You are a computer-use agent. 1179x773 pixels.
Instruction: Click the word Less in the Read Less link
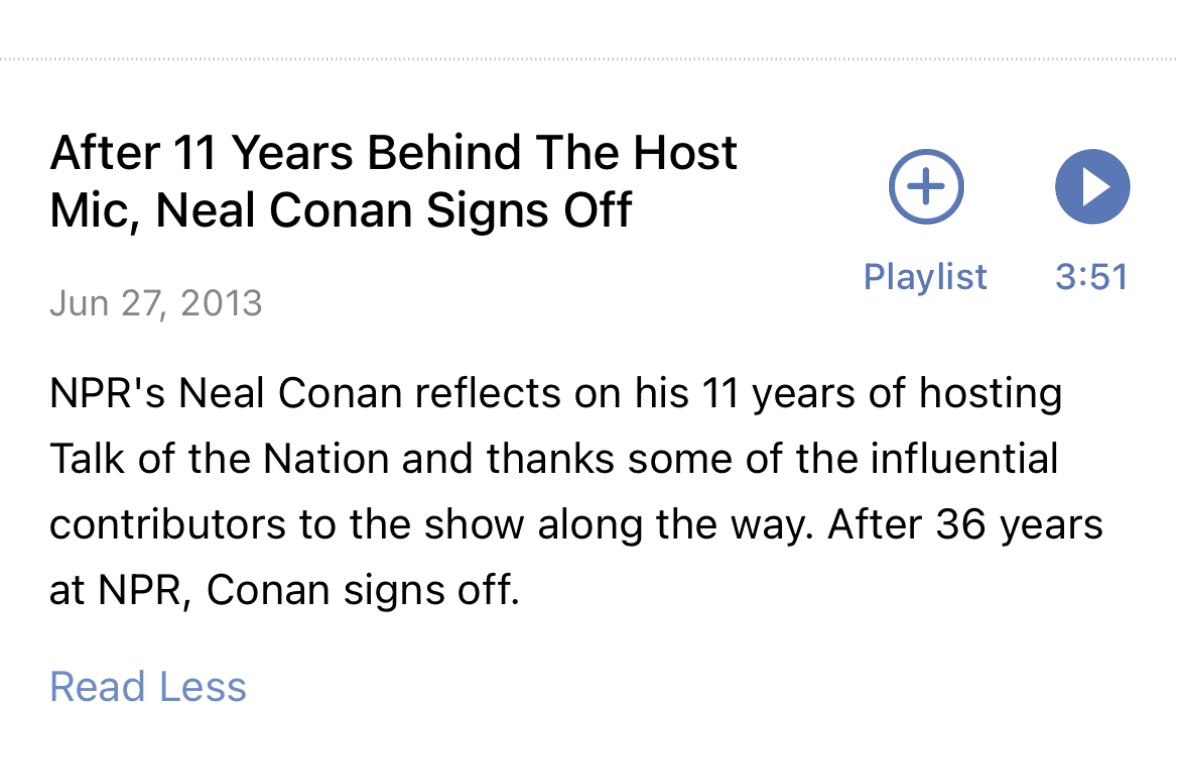click(x=203, y=687)
